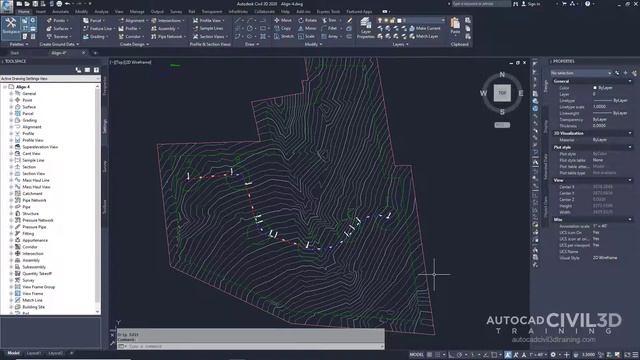Open the Survey ribbon tab
640x360 pixels.
(176, 12)
